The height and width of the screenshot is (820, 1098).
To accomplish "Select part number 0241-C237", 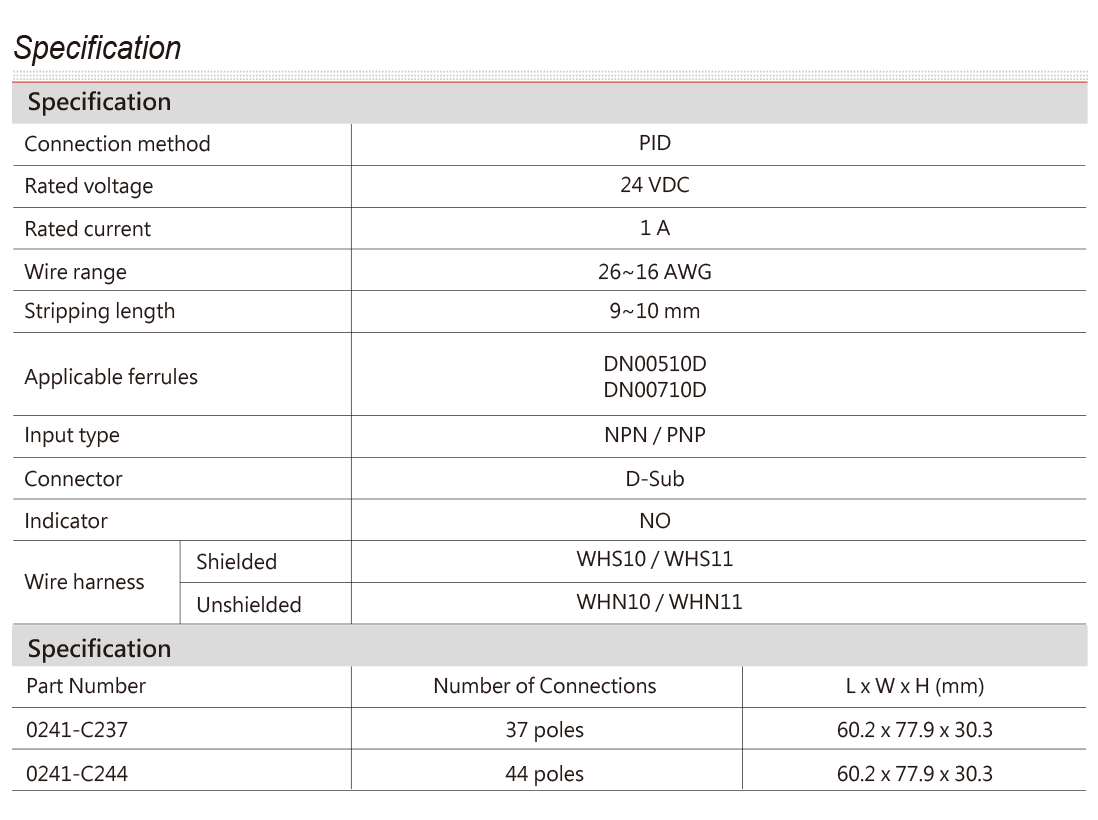I will pos(77,730).
